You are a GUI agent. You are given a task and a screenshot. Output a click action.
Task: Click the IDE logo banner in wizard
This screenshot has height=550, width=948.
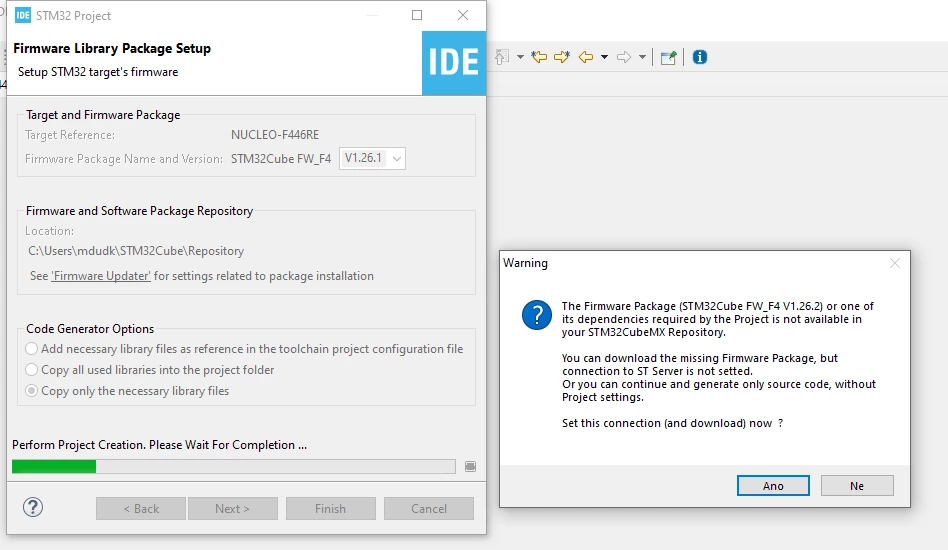(x=453, y=63)
